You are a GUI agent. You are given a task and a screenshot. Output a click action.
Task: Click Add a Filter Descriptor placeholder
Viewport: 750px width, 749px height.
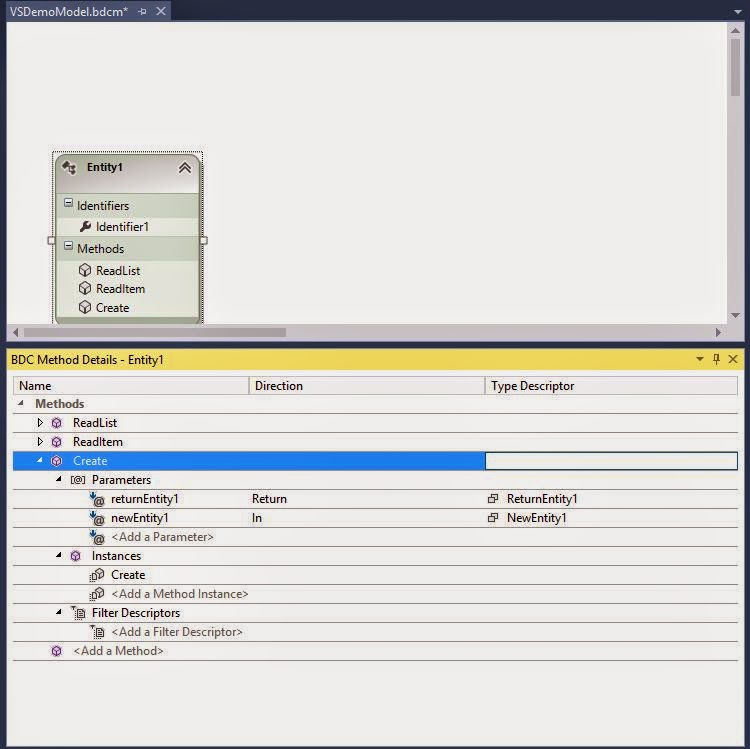(x=177, y=632)
